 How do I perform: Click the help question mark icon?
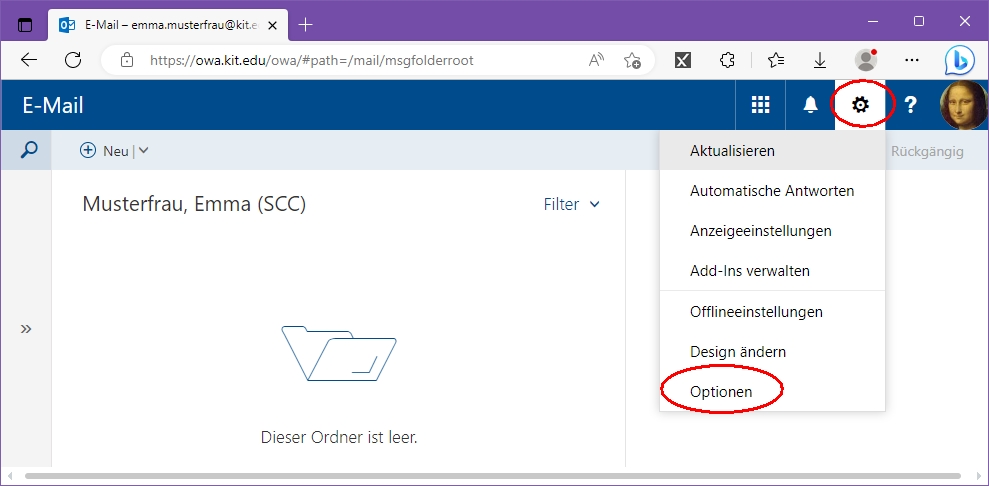[910, 105]
